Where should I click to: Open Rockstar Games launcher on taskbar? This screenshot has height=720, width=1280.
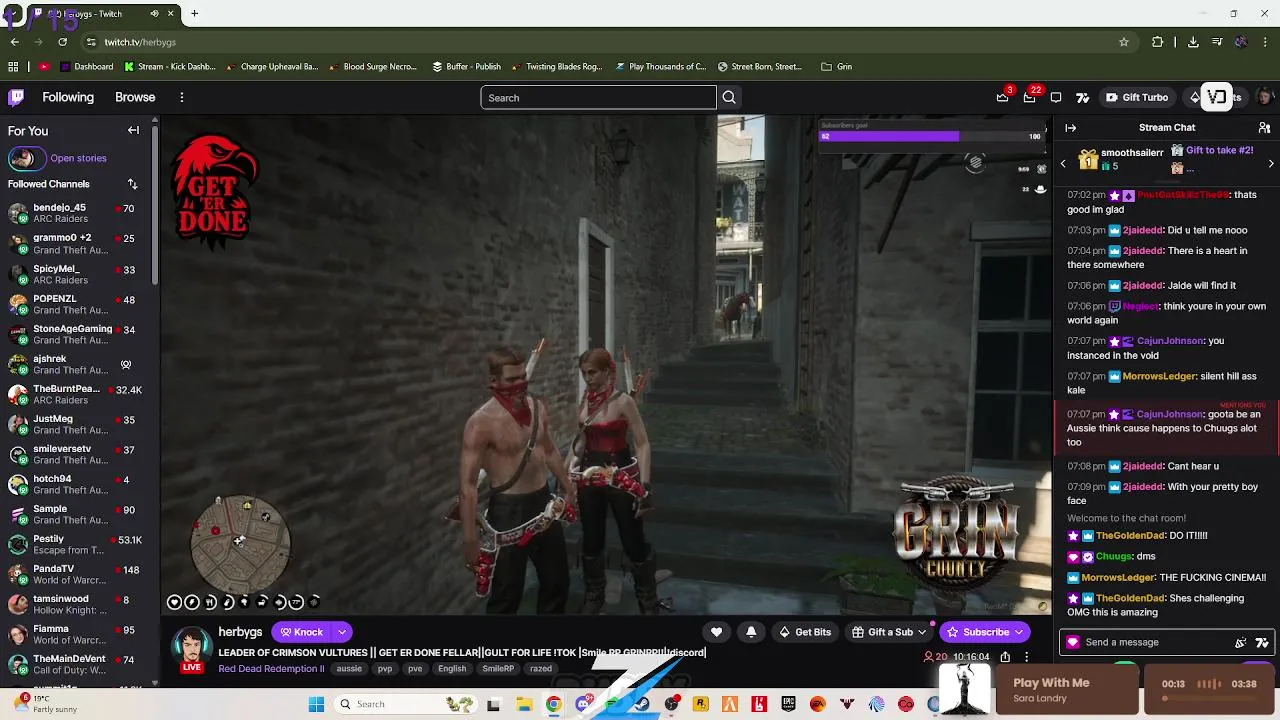pos(700,704)
